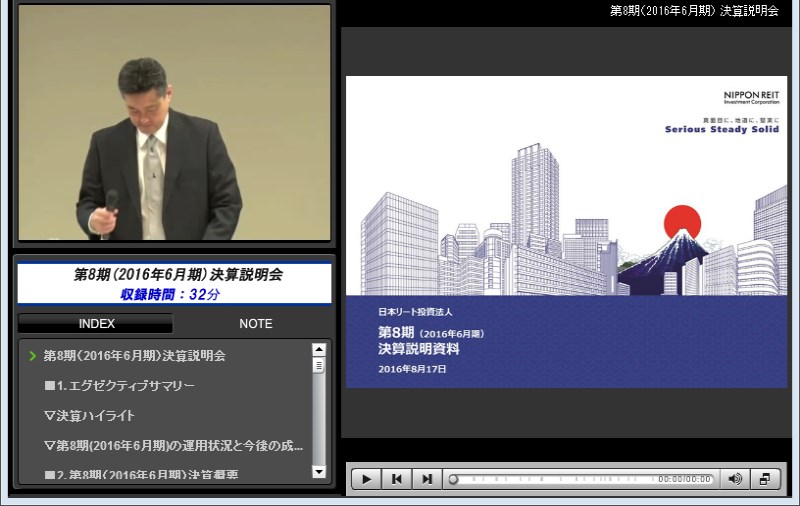Screen dimensions: 800x506
Task: Click the Serious Steady Solid slogan
Action: (x=722, y=129)
